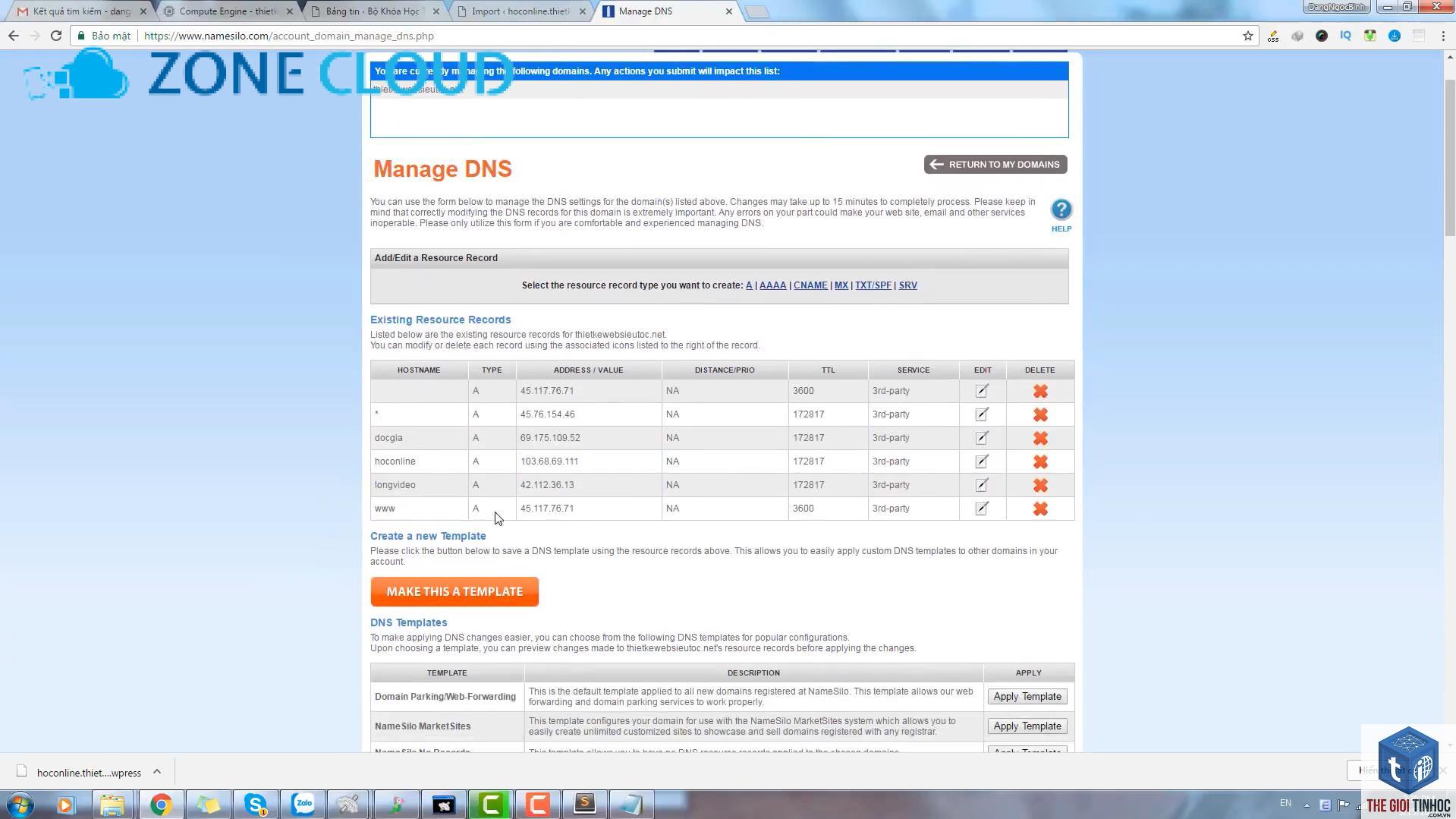The width and height of the screenshot is (1456, 819).
Task: Switch to the Compute Engine tab
Action: 228,11
